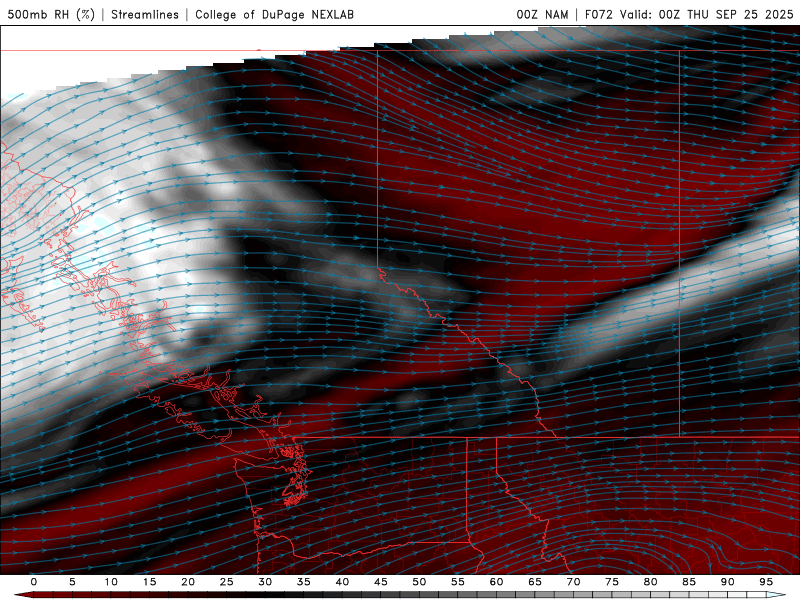Click the "80" value on the color scale

pyautogui.click(x=650, y=582)
